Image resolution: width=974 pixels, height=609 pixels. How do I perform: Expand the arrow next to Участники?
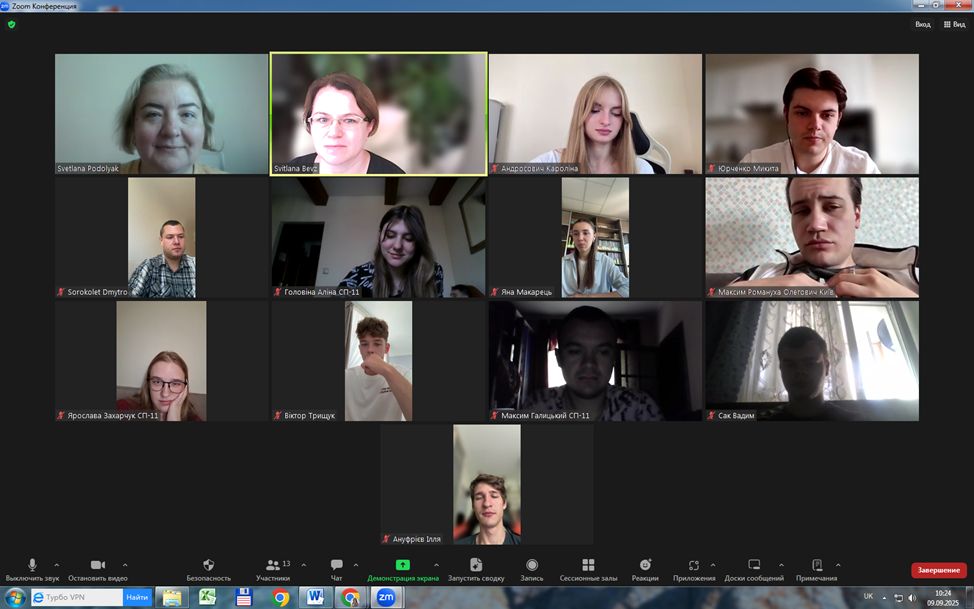point(304,565)
